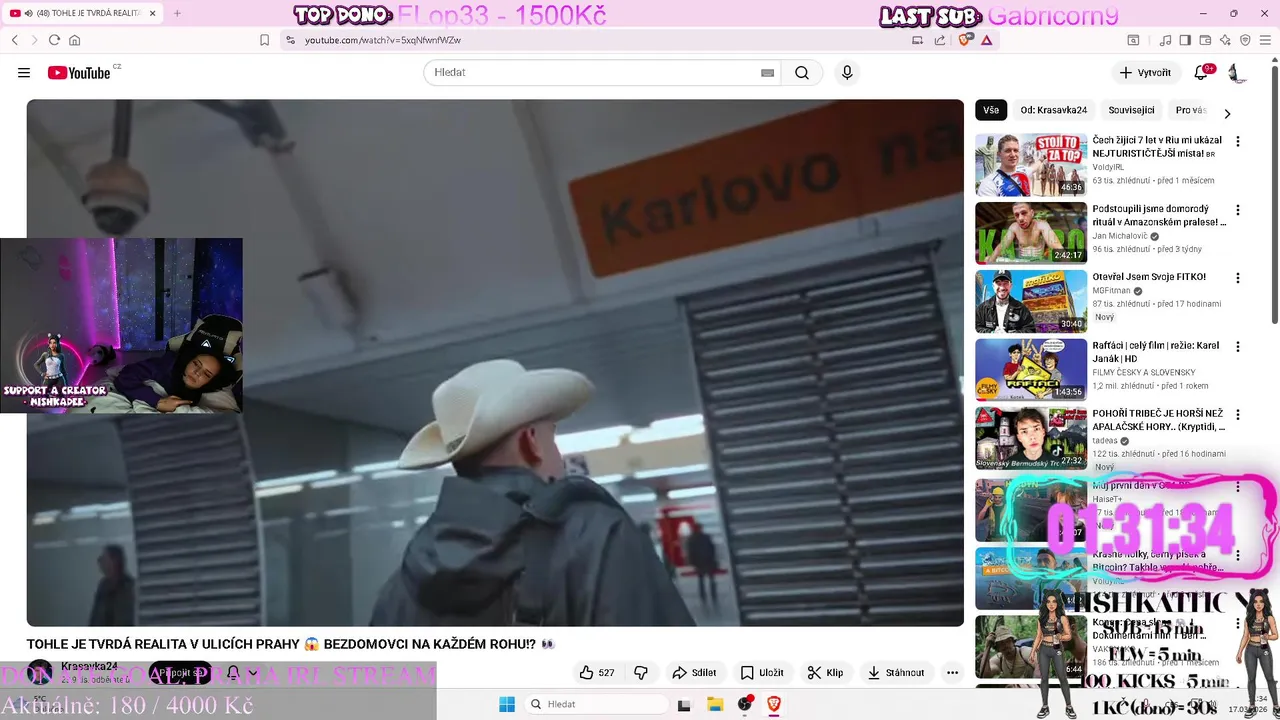Click the Sdílet share button
Screen dimensions: 1280x720
694,673
